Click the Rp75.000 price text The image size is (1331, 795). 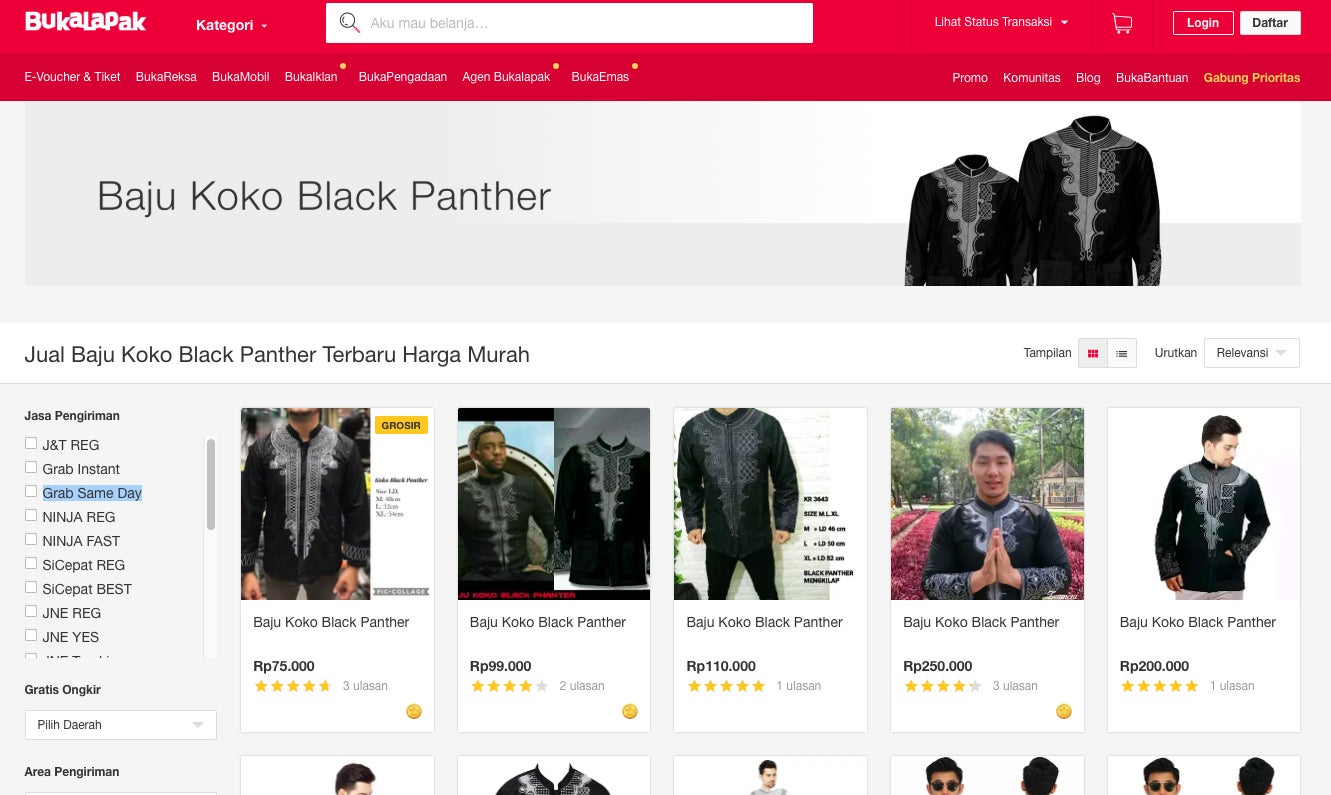coord(284,666)
